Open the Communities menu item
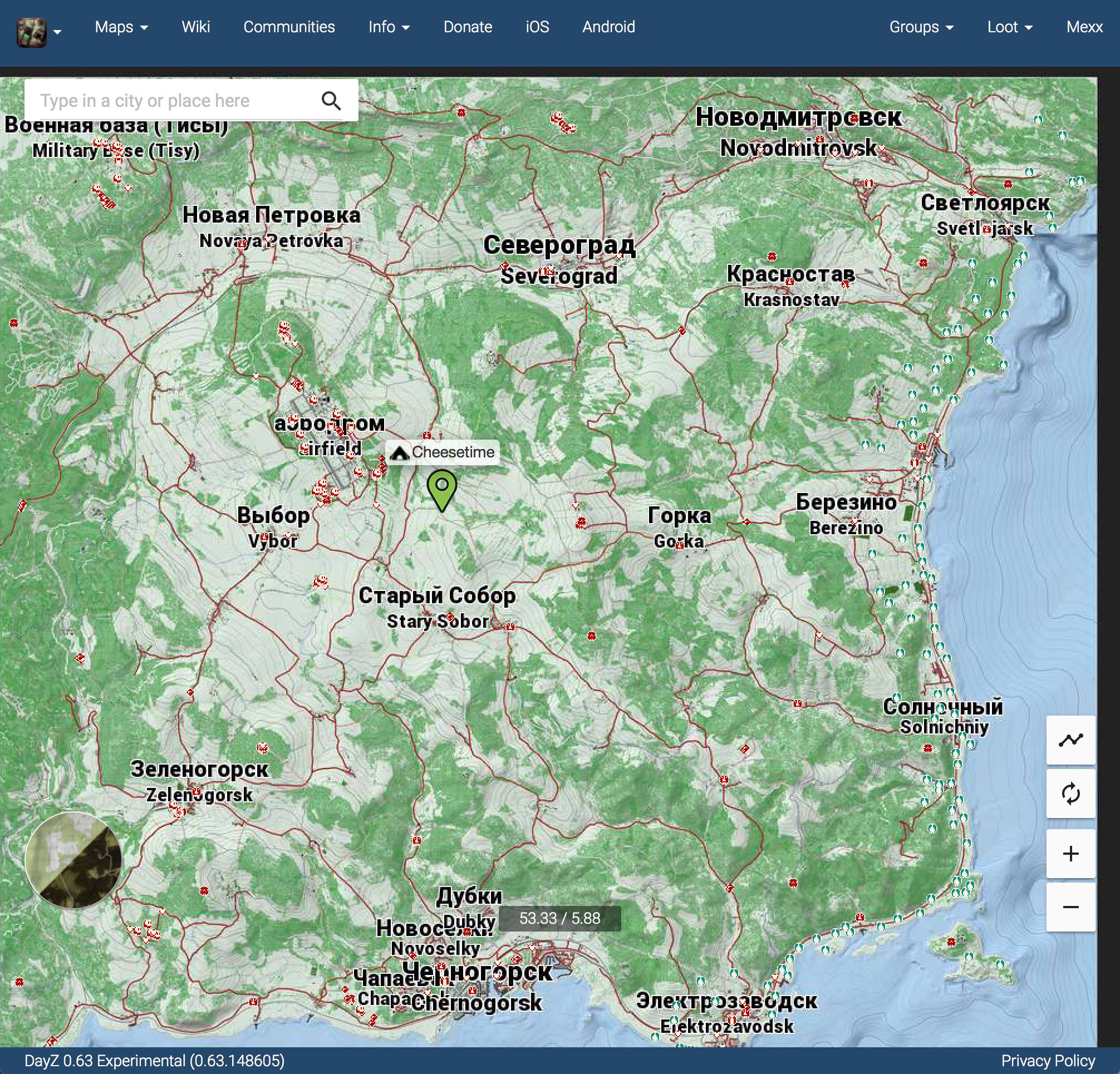The width and height of the screenshot is (1120, 1074). [x=289, y=27]
